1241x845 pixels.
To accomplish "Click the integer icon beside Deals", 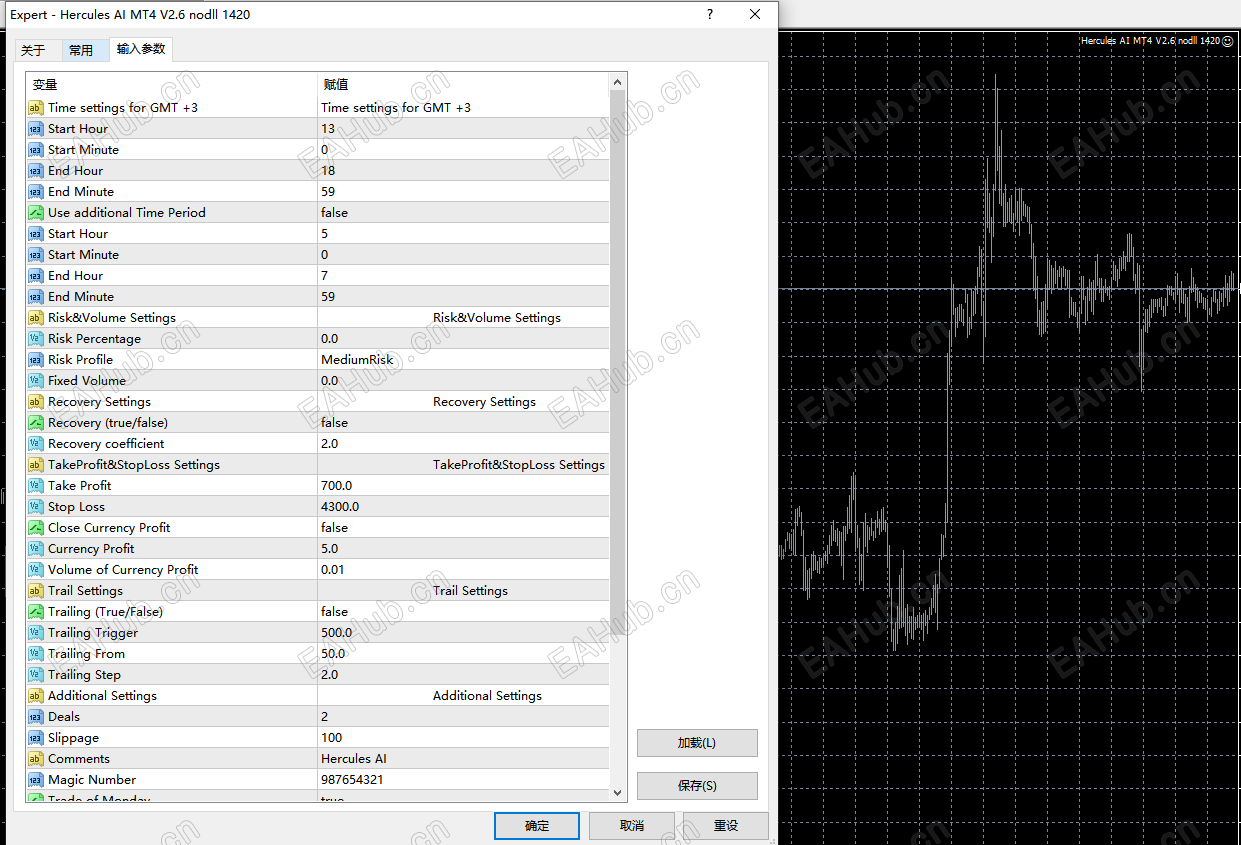I will 36,717.
